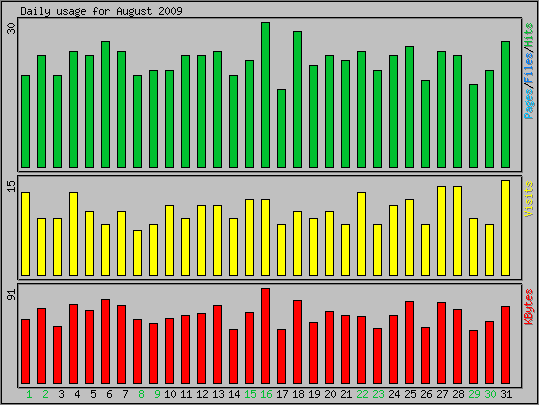Click the green hits bar for day 18

tap(297, 100)
